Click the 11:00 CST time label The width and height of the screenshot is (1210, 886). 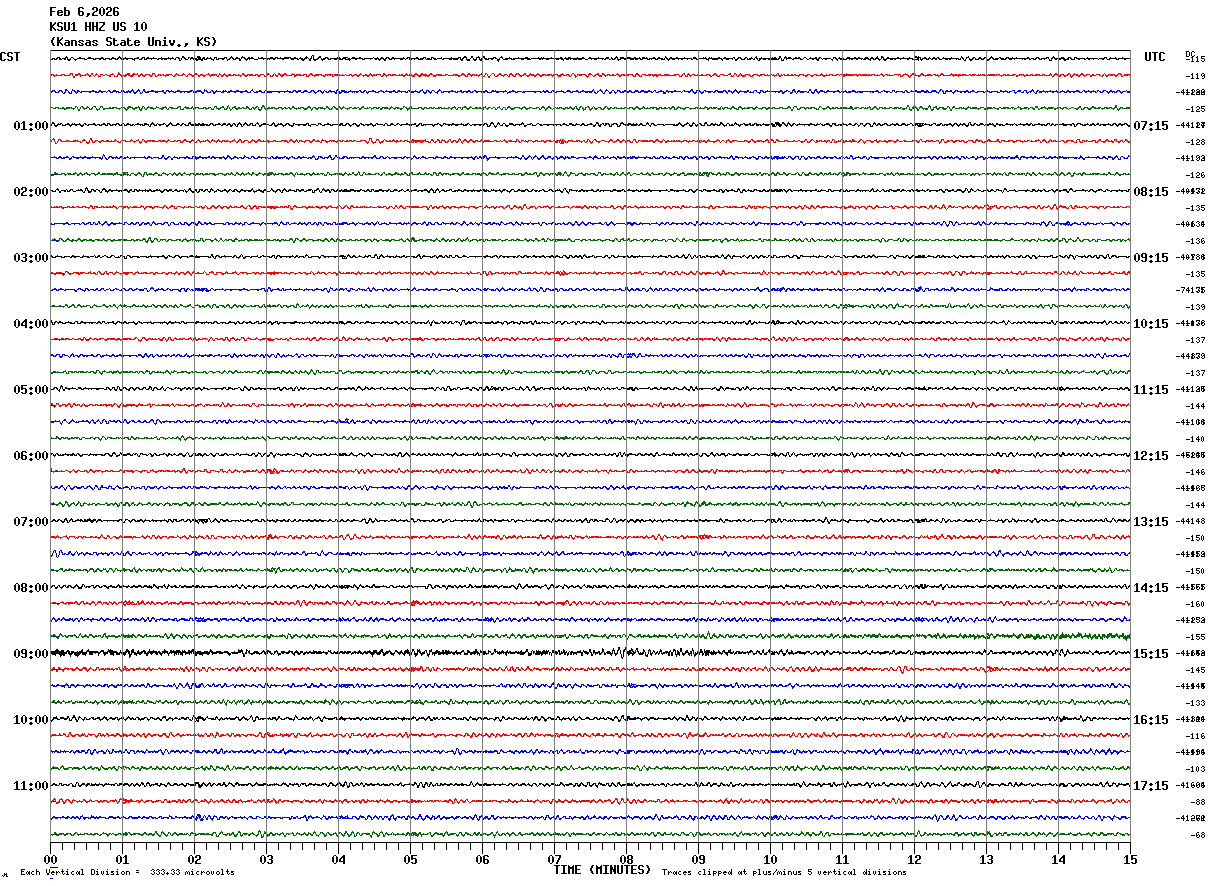(x=30, y=786)
